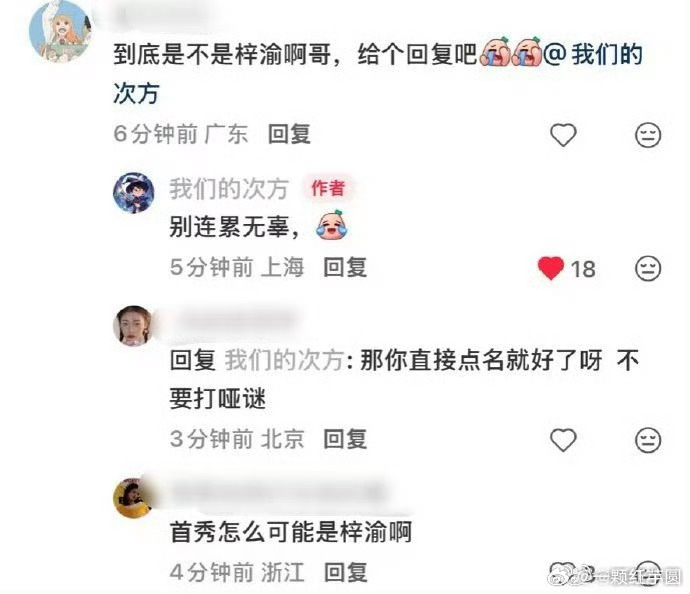The image size is (690, 594).
Task: Tap 我们的次方 name in Beijing reply
Action: coord(284,360)
